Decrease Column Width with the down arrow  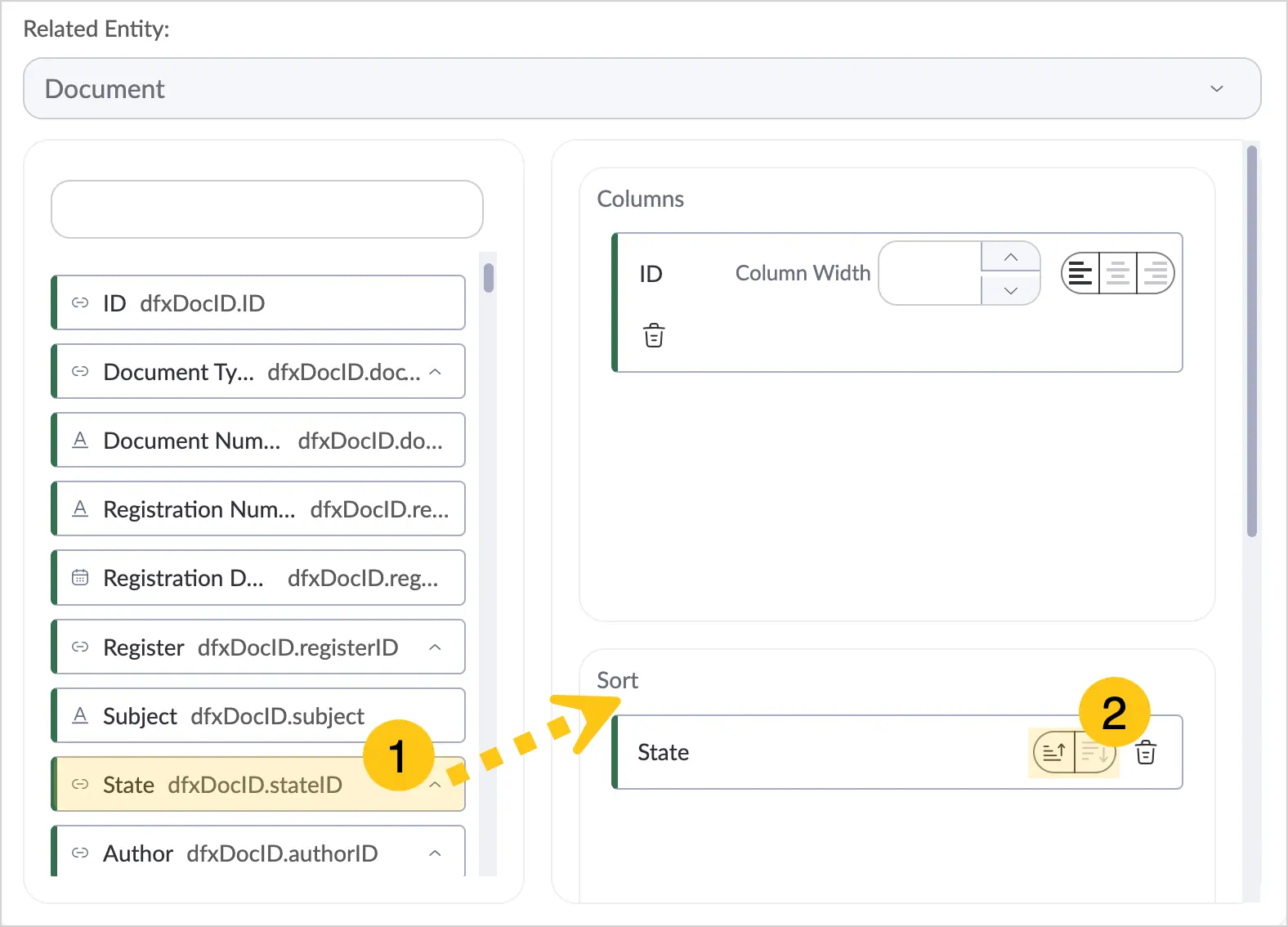1011,290
